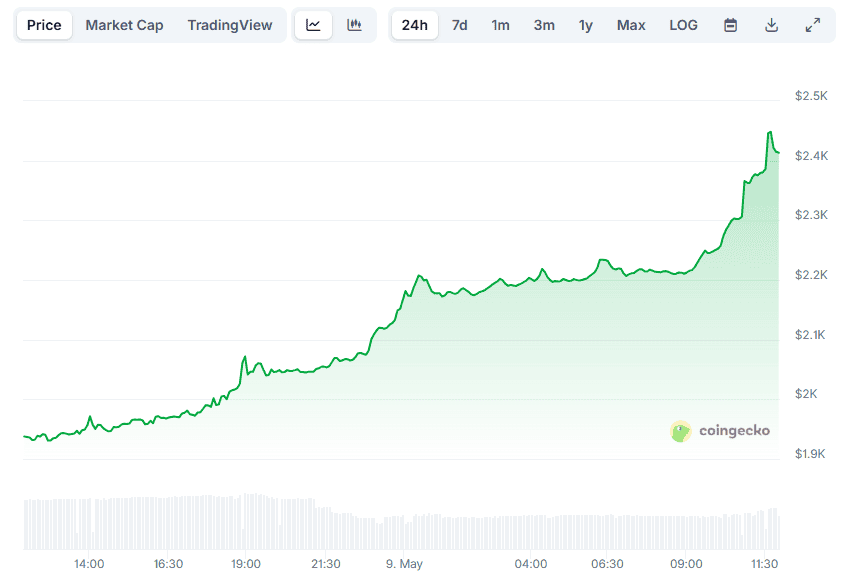Choose the 3m time range
Image resolution: width=842 pixels, height=582 pixels.
pyautogui.click(x=544, y=25)
